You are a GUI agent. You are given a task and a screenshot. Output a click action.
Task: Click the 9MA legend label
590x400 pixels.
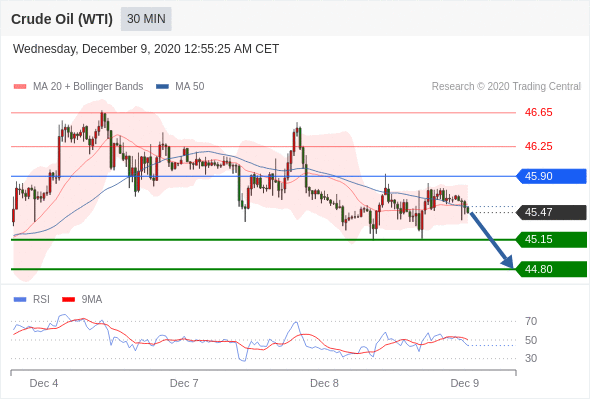tap(92, 300)
